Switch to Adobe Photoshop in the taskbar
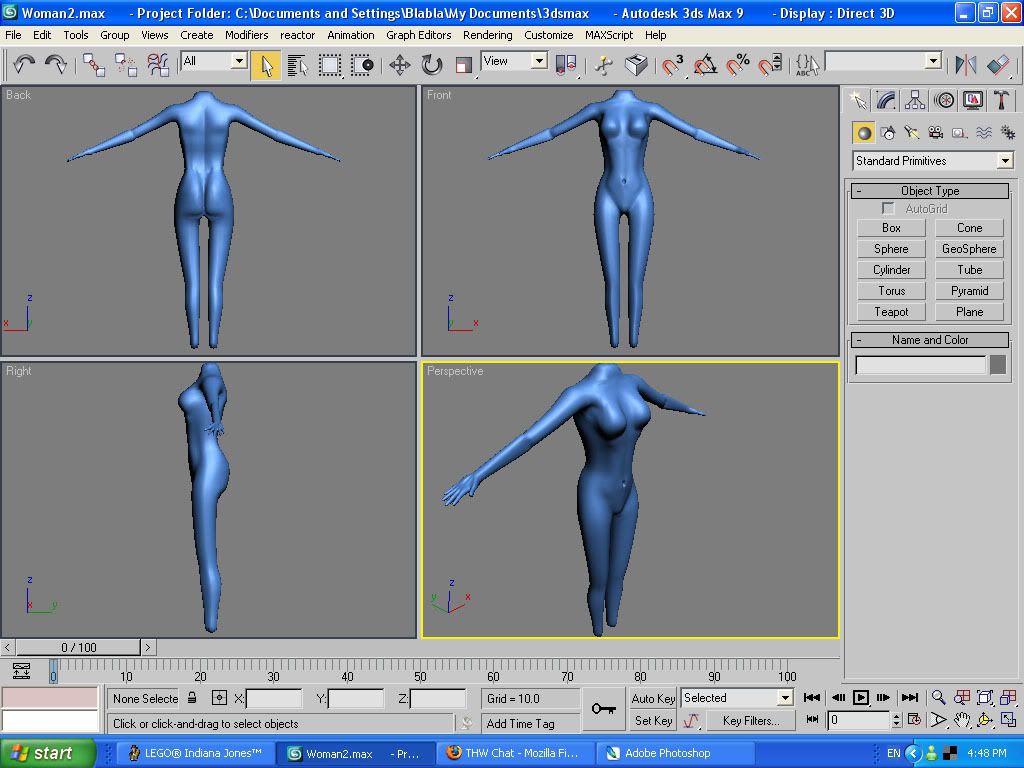Screen dimensions: 1024x768 675,754
